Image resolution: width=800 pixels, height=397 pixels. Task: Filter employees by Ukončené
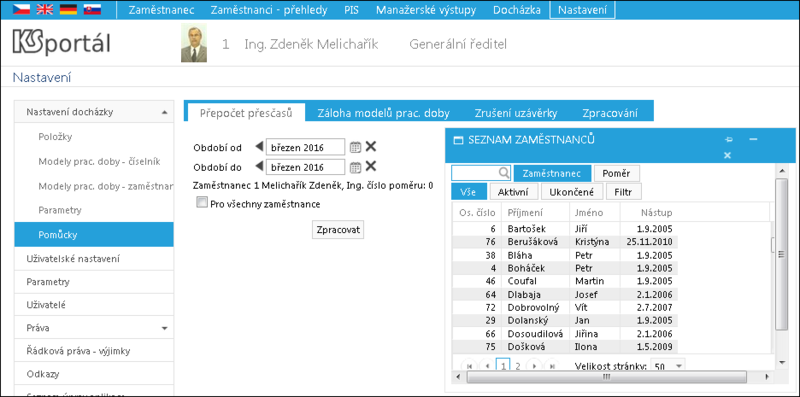[572, 192]
